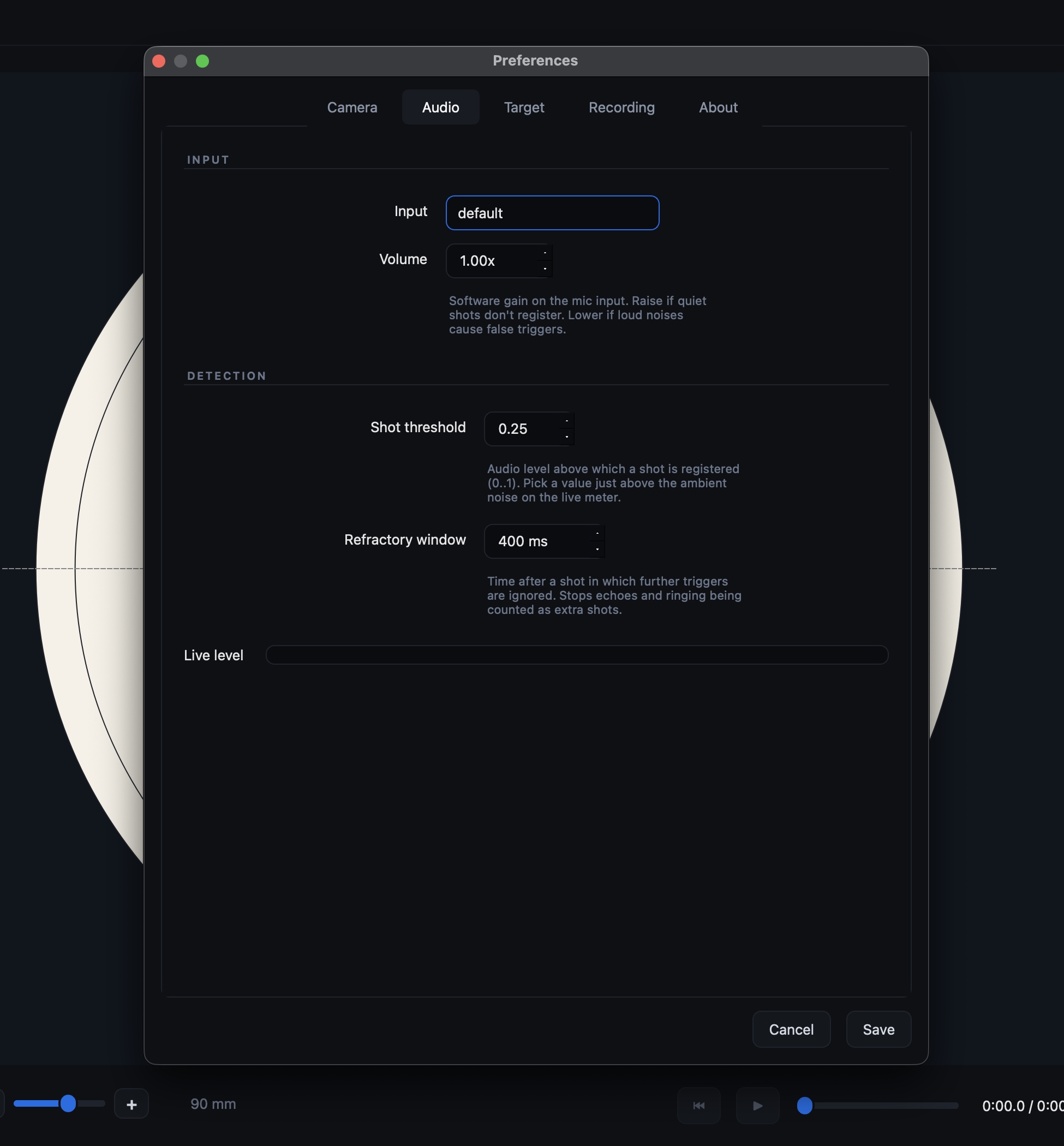Click the Live level label
The image size is (1064, 1146).
tap(213, 655)
